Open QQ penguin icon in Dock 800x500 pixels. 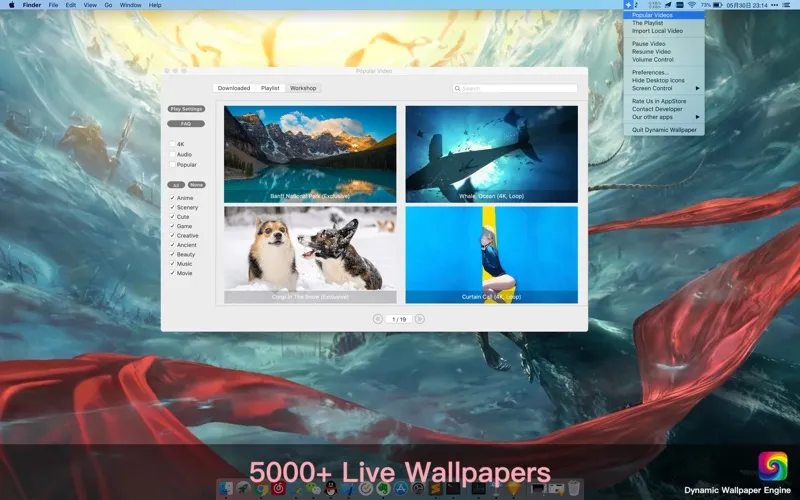click(331, 489)
